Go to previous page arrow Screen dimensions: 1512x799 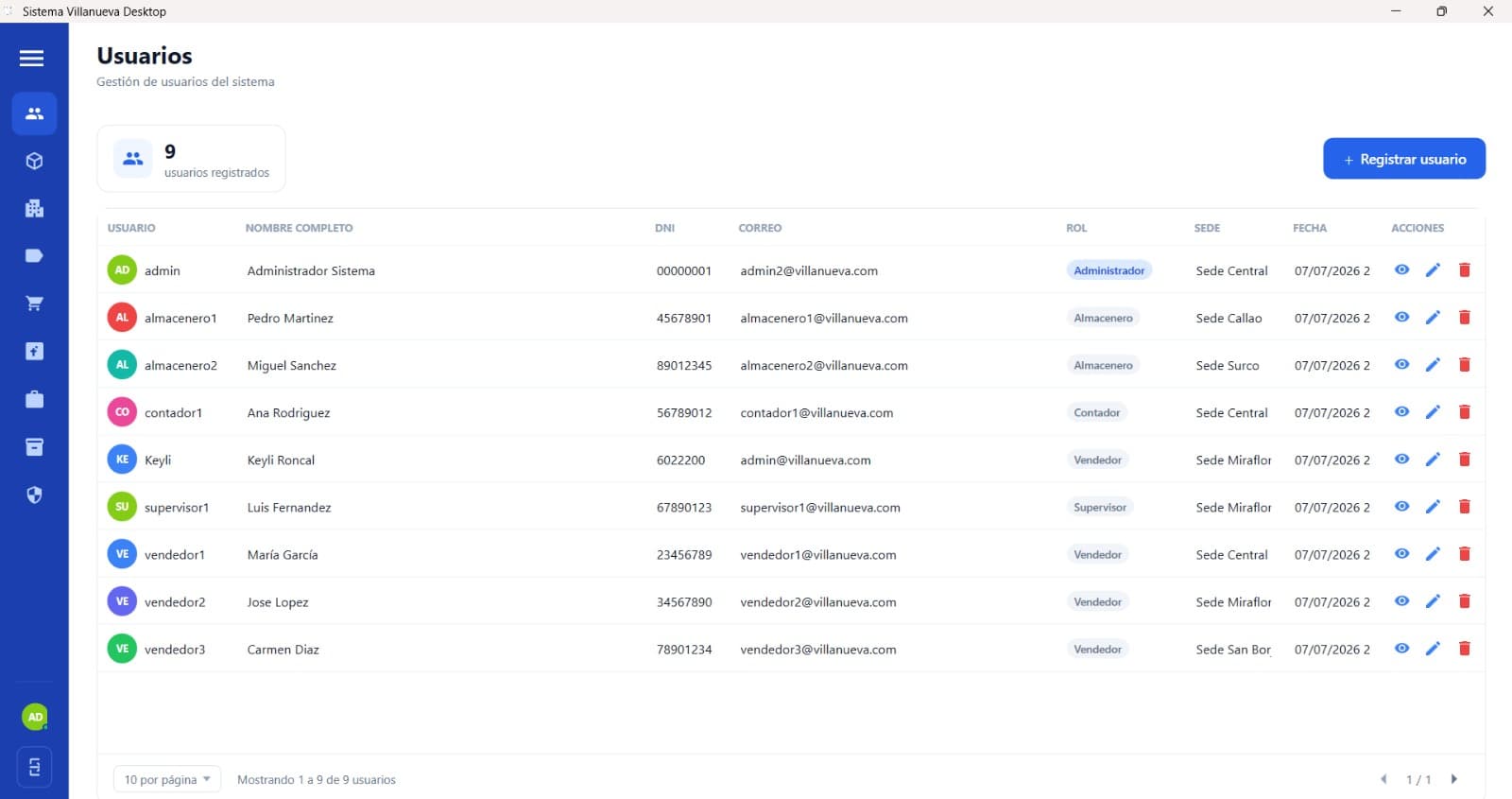coord(1383,779)
